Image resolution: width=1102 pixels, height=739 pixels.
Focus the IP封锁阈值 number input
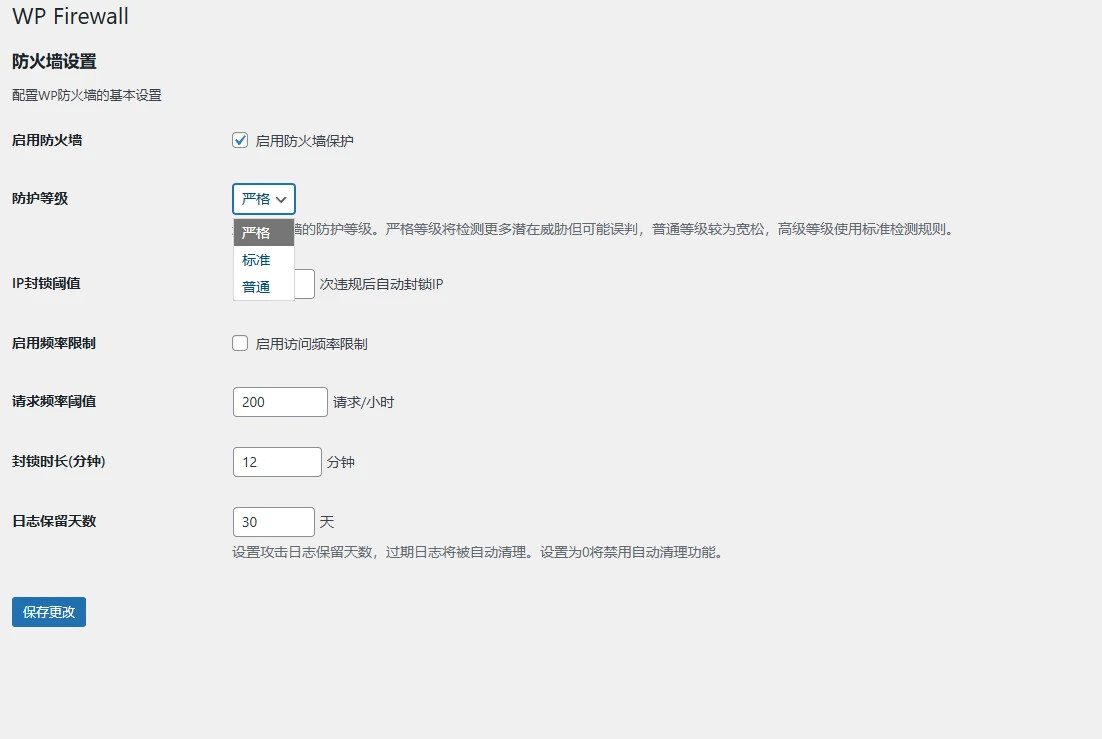pos(305,284)
